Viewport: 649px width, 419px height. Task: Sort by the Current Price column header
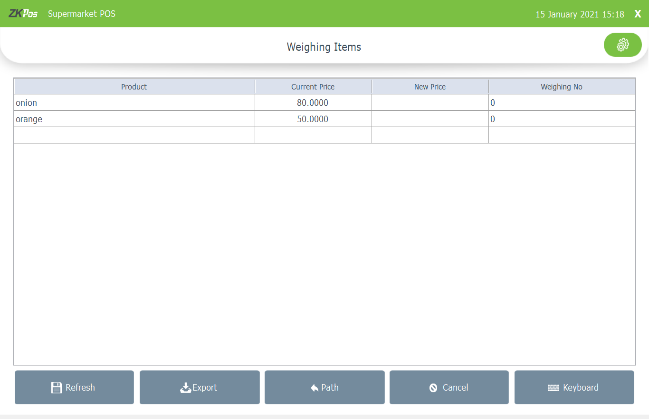[x=313, y=87]
